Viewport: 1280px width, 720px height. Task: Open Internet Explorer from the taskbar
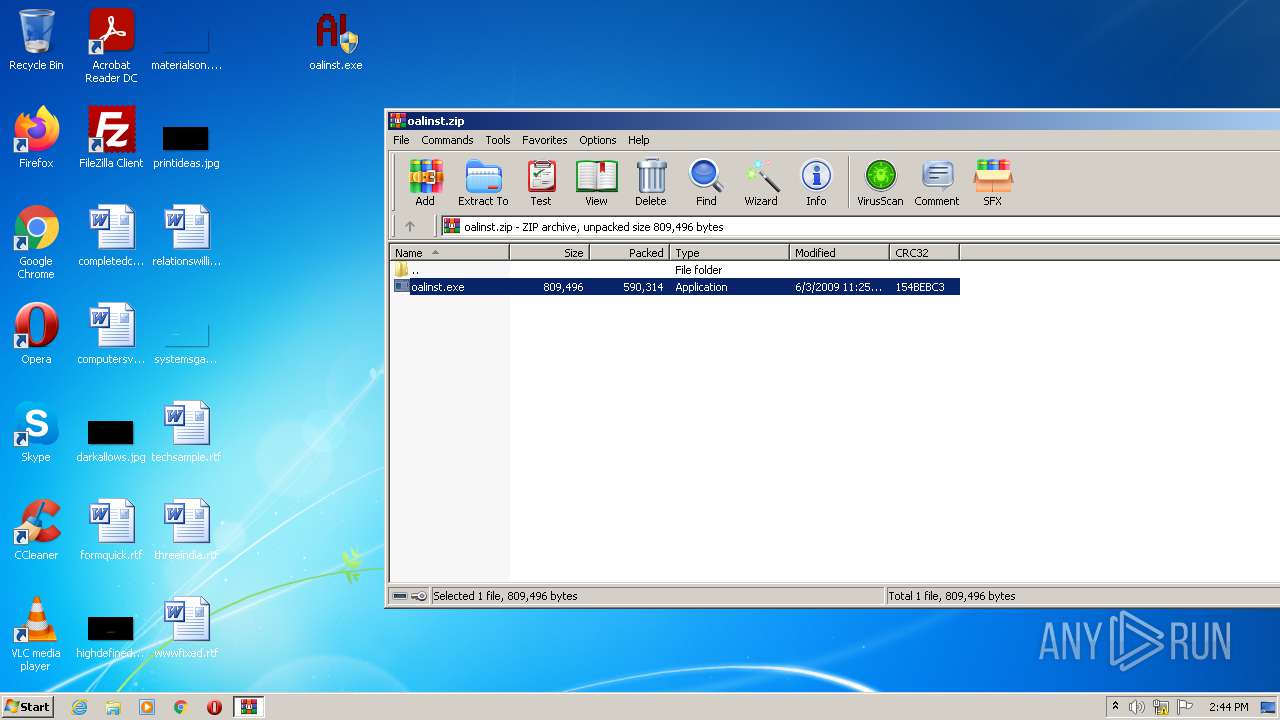point(79,707)
